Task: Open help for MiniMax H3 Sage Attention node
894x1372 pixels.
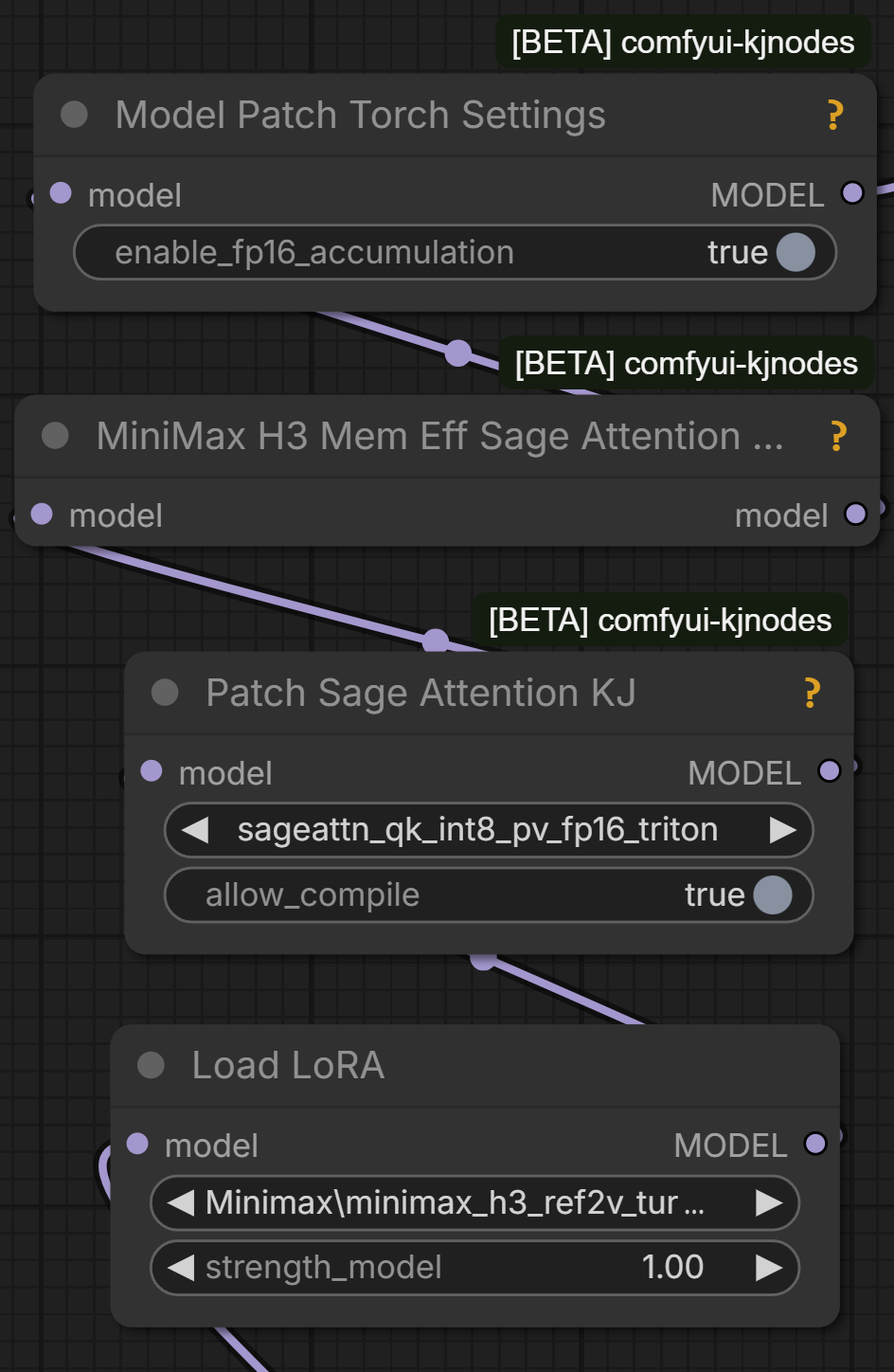Action: [x=838, y=437]
